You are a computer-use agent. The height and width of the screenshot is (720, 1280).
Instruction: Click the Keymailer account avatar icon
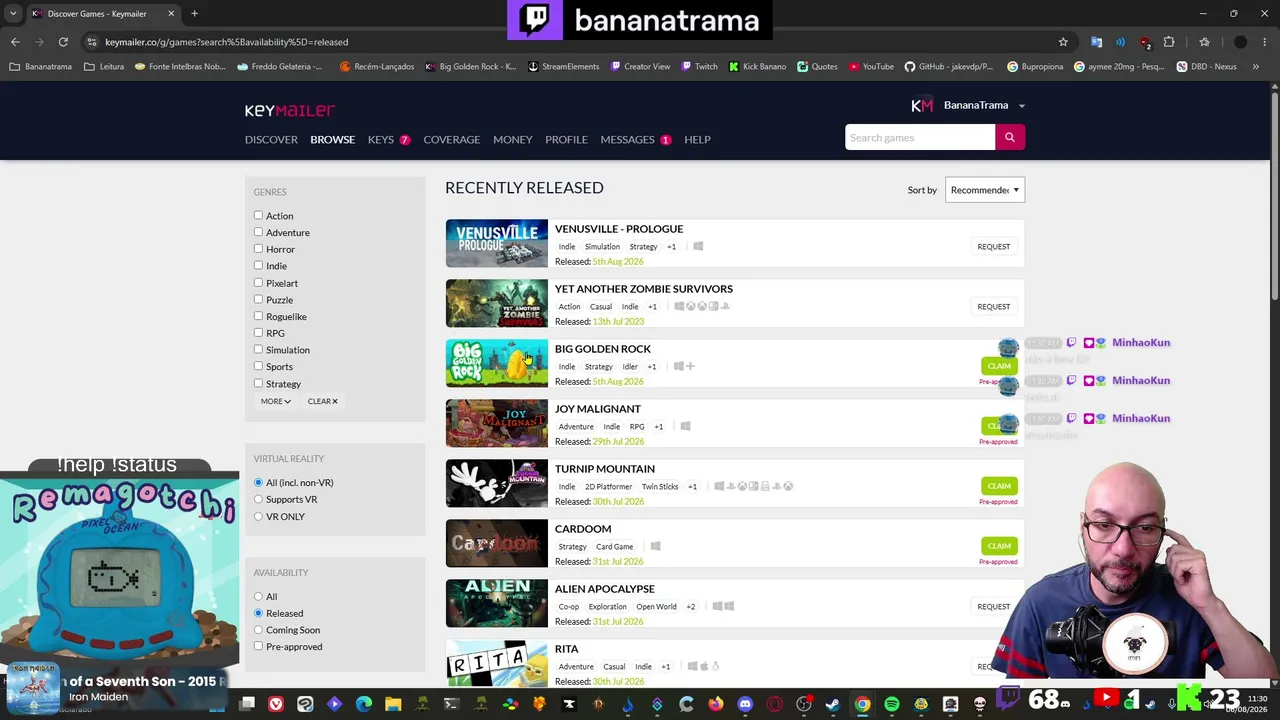tap(922, 105)
